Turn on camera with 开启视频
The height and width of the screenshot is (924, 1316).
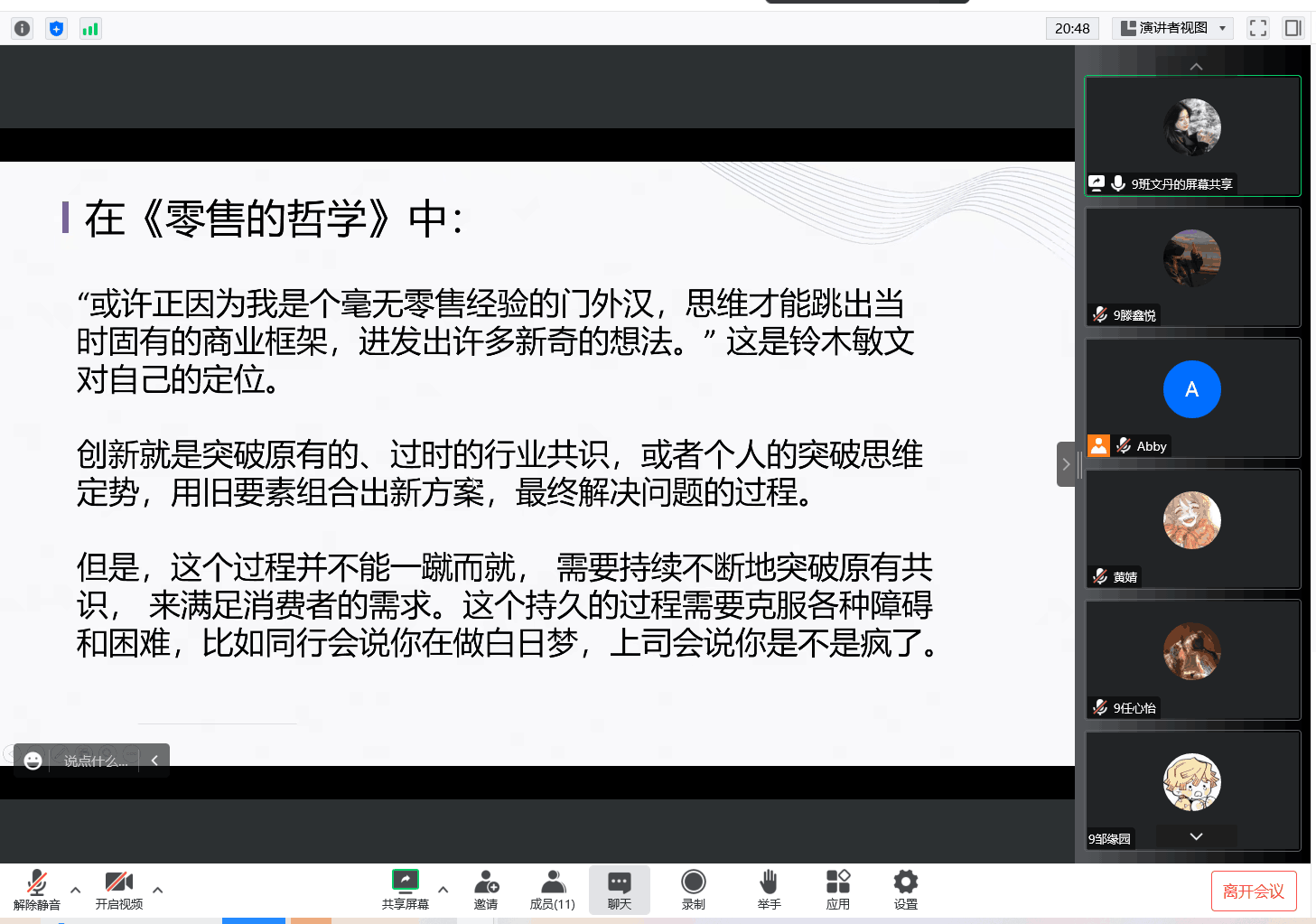click(119, 889)
